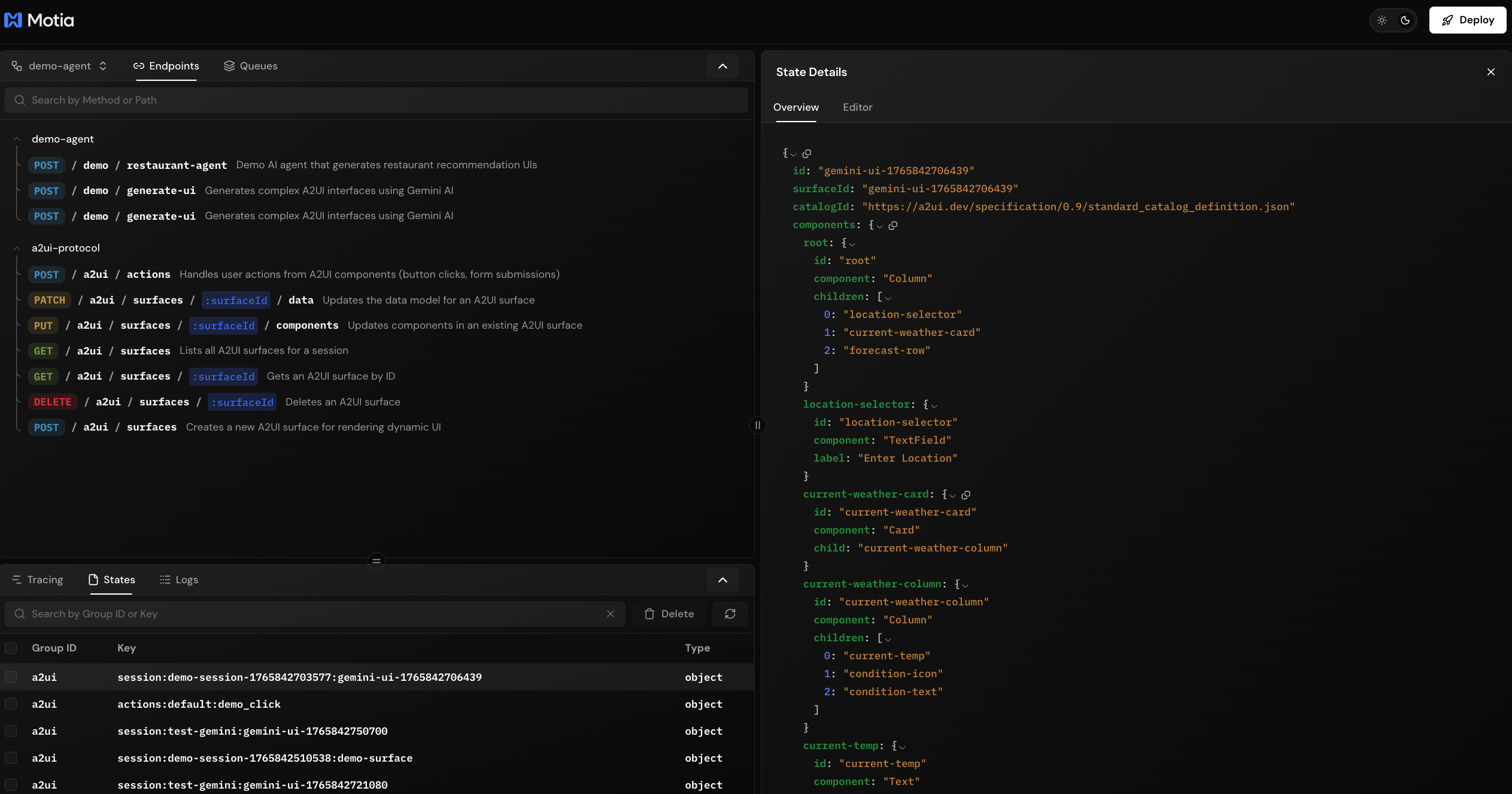
Task: Clear the states search with X icon
Action: point(610,614)
